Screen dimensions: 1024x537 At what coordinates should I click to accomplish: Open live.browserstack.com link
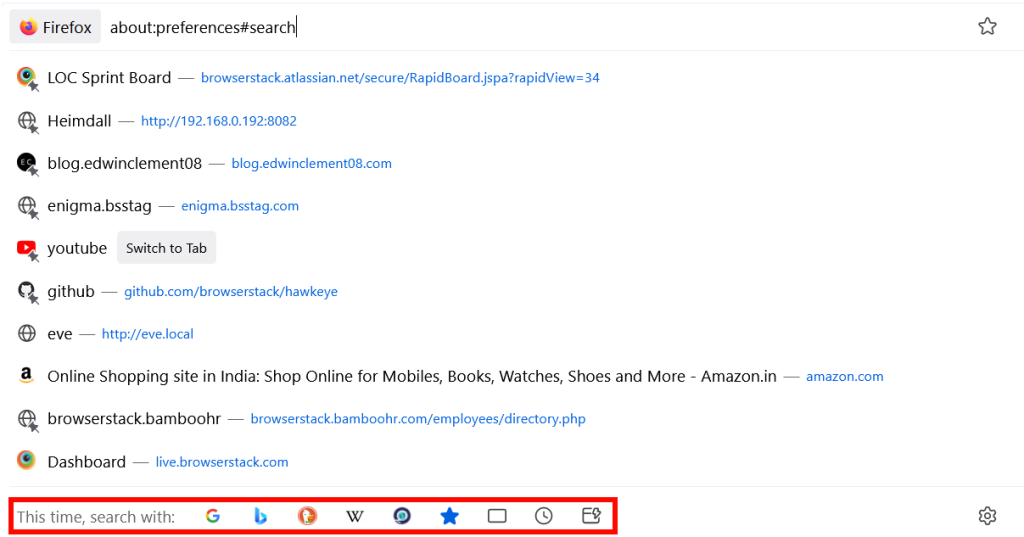[x=221, y=462]
